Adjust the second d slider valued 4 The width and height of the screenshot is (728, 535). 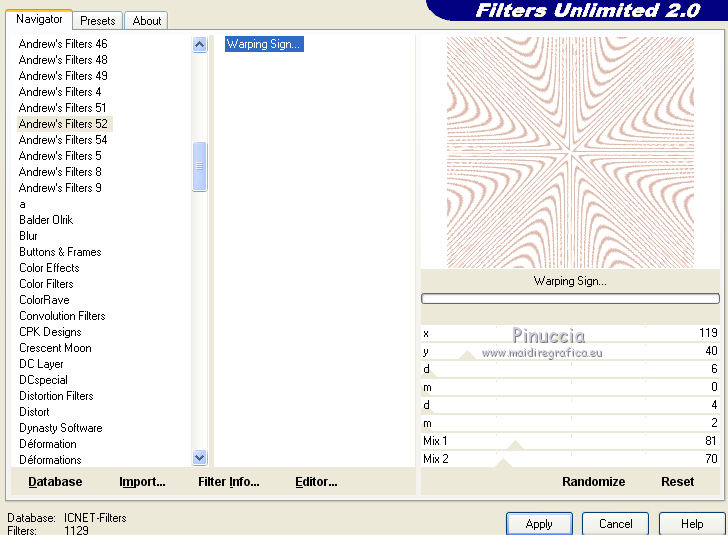pos(570,405)
